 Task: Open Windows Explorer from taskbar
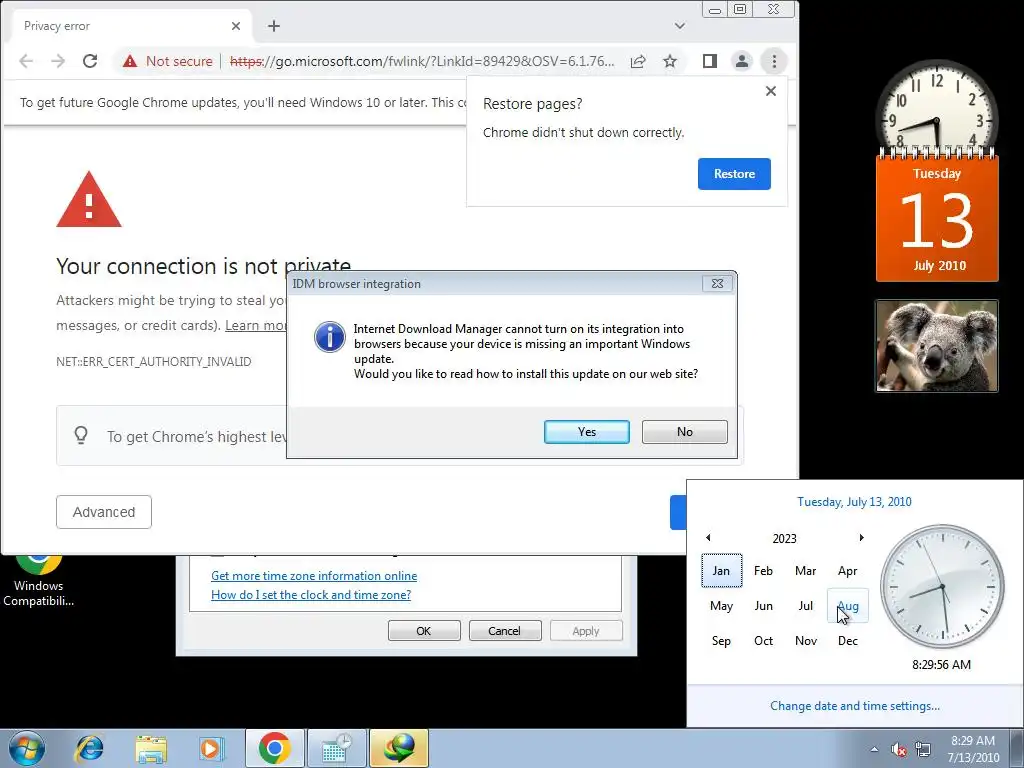pyautogui.click(x=151, y=749)
